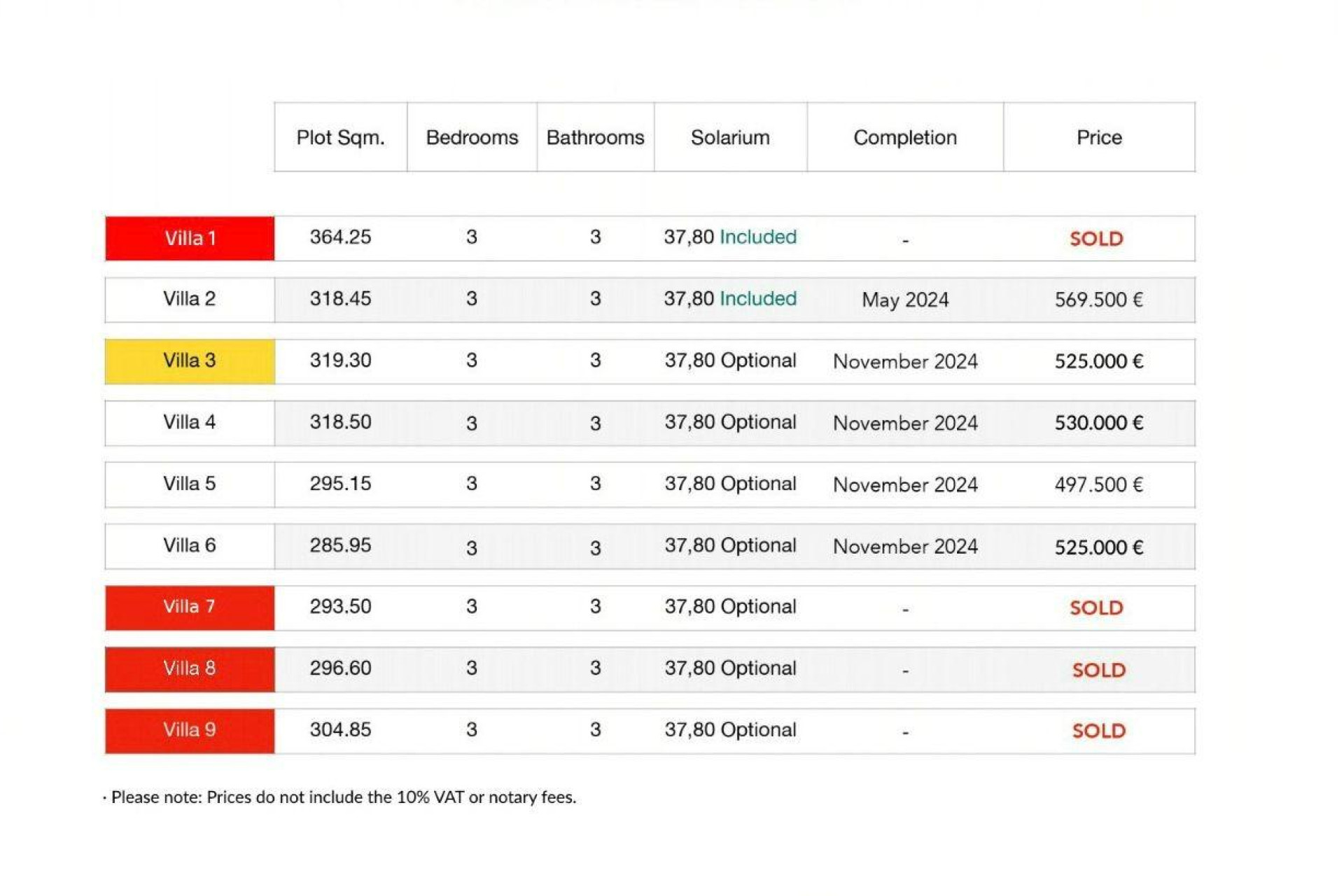Click the Price column header
The width and height of the screenshot is (1344, 896).
point(1098,137)
